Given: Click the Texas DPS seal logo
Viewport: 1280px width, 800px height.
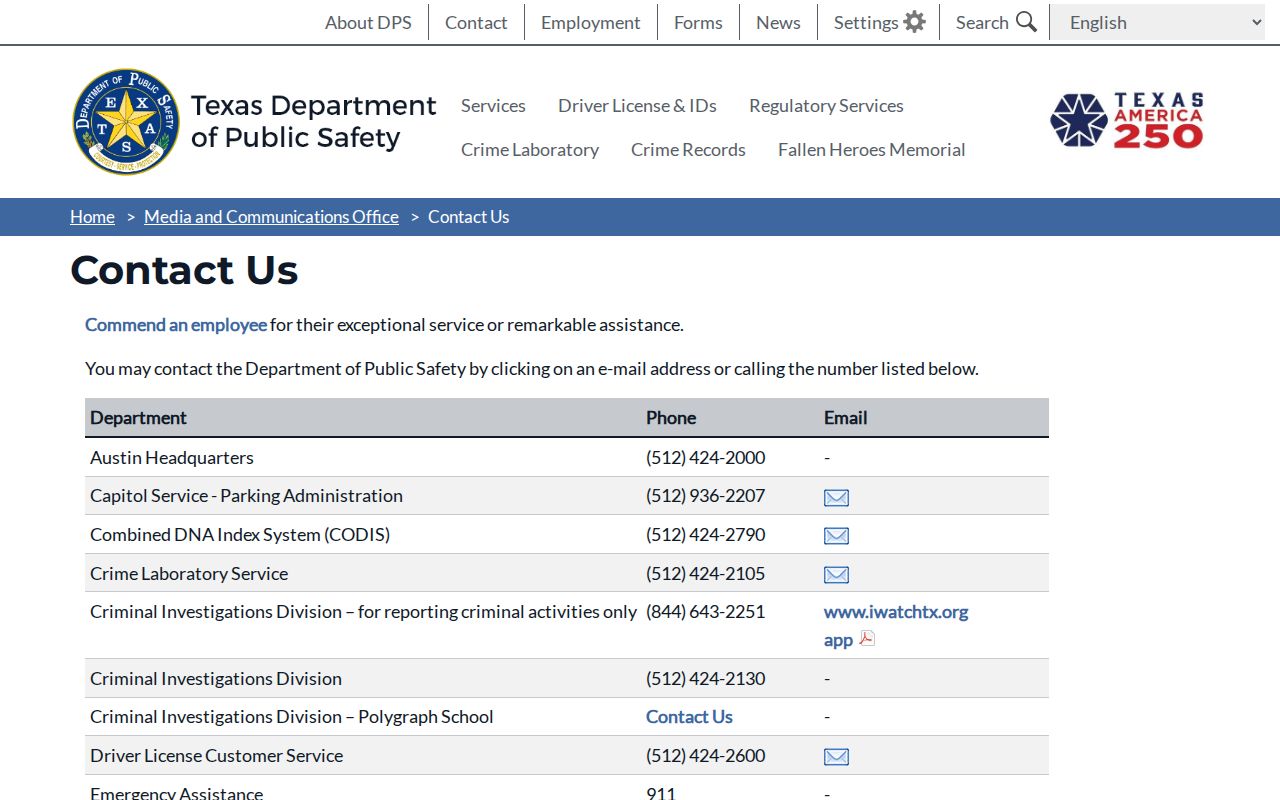Looking at the screenshot, I should (x=126, y=121).
